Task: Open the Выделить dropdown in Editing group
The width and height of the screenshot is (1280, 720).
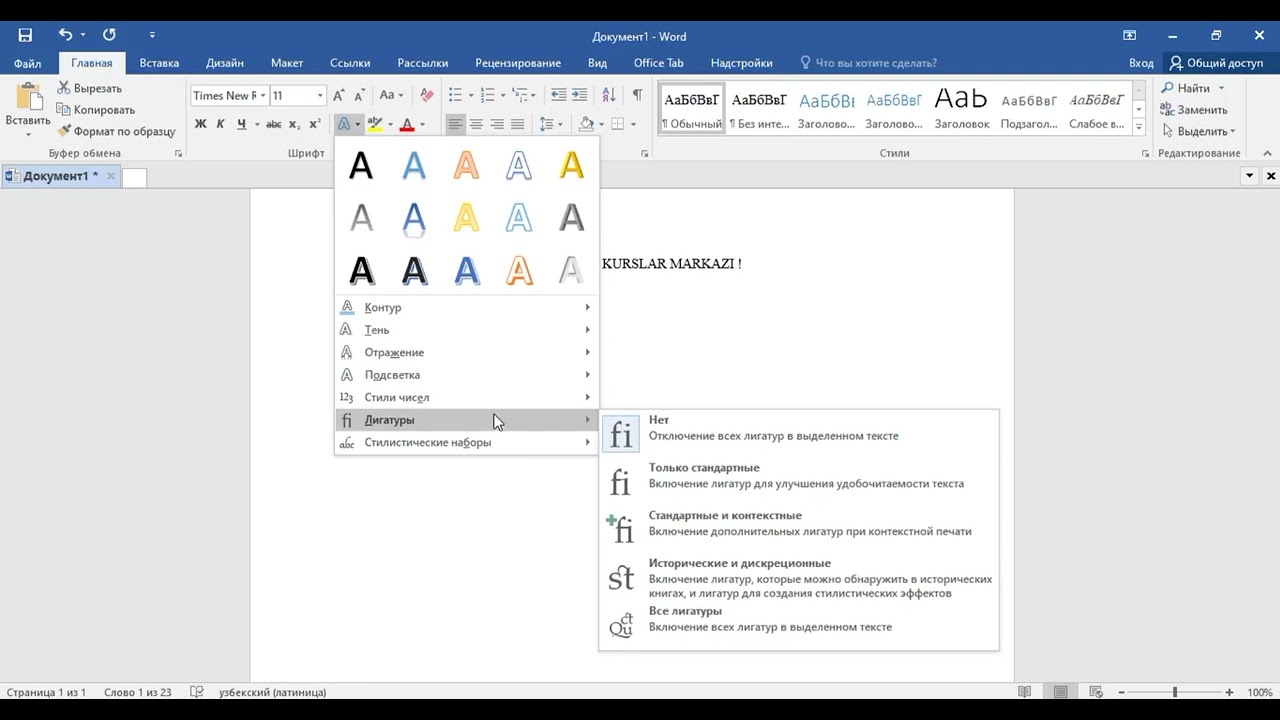Action: pyautogui.click(x=1198, y=131)
